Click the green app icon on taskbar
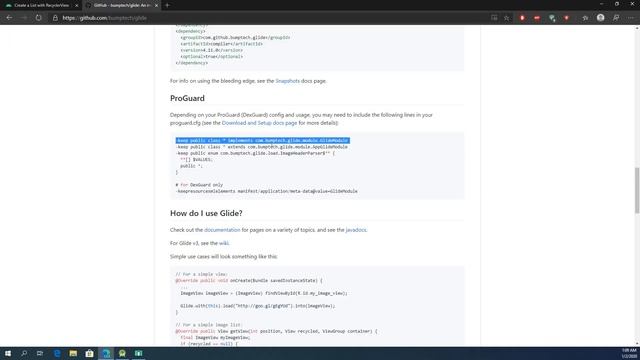The image size is (640, 360). [x=138, y=353]
